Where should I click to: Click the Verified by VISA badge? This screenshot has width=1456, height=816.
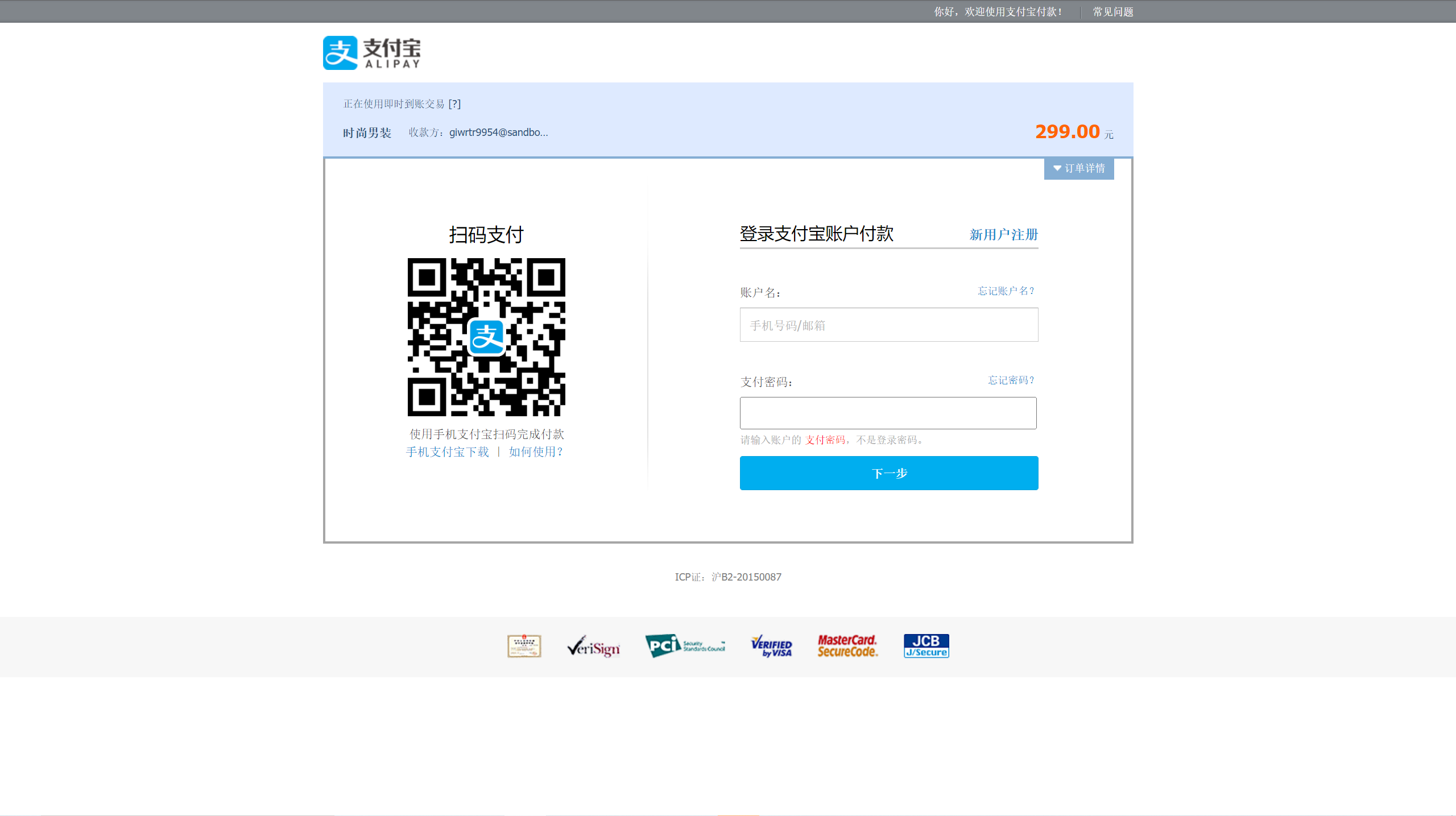(x=771, y=647)
